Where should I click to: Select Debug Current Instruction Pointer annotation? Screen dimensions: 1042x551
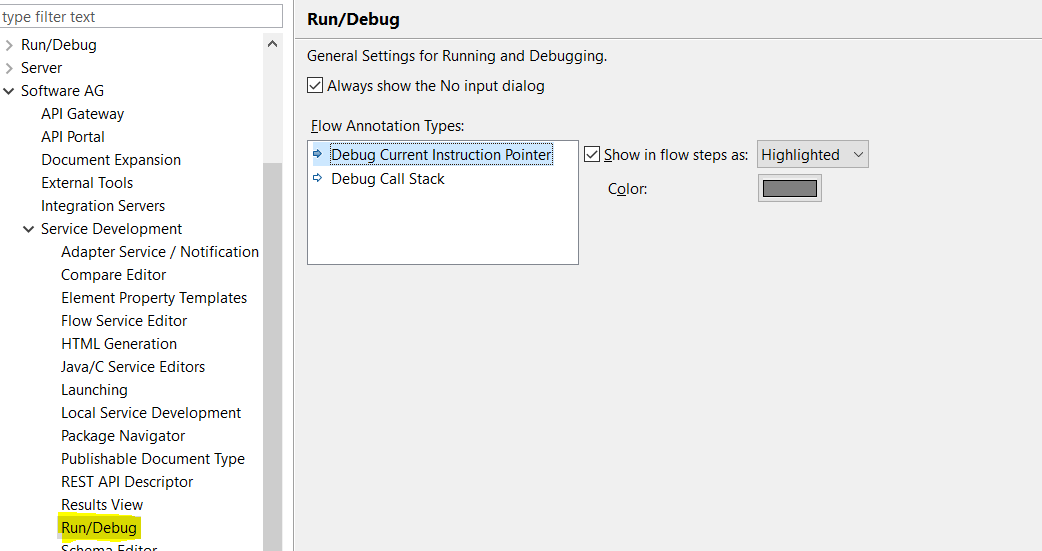(x=441, y=154)
